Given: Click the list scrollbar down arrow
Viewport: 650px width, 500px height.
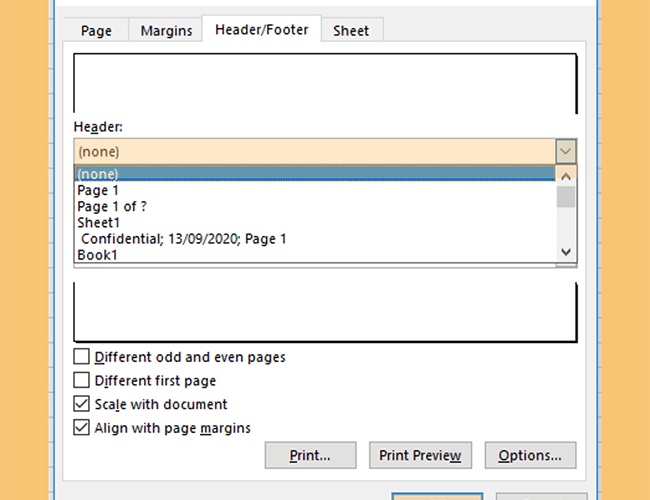Looking at the screenshot, I should pyautogui.click(x=566, y=252).
